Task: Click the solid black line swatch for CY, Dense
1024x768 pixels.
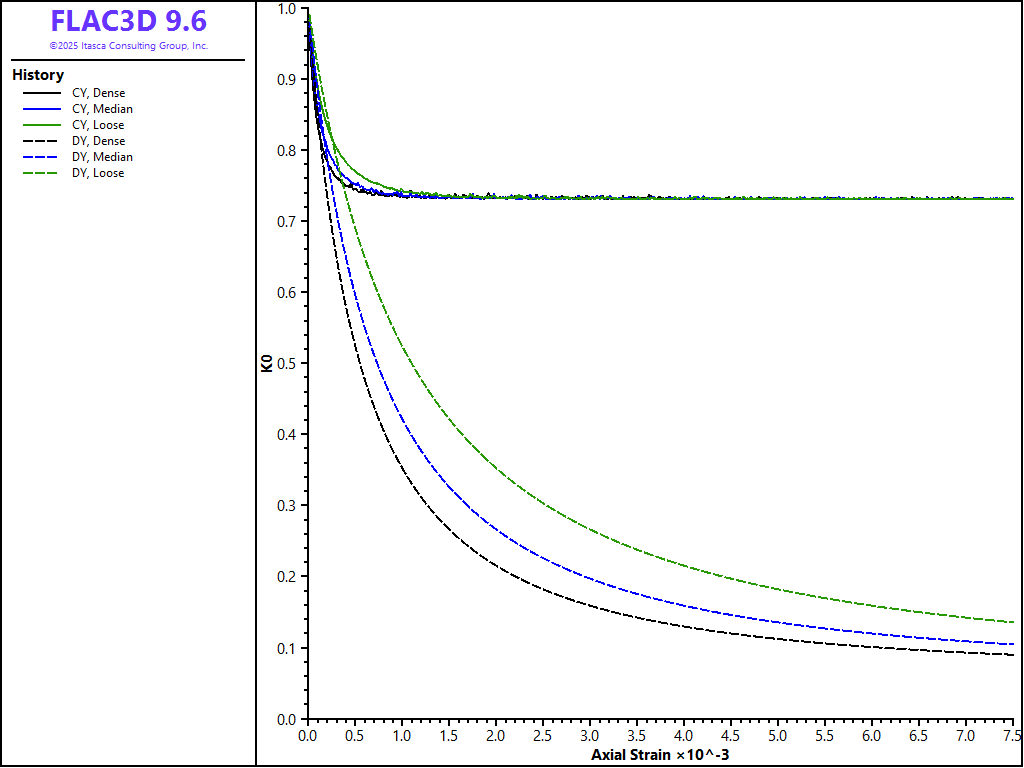Action: (42, 93)
